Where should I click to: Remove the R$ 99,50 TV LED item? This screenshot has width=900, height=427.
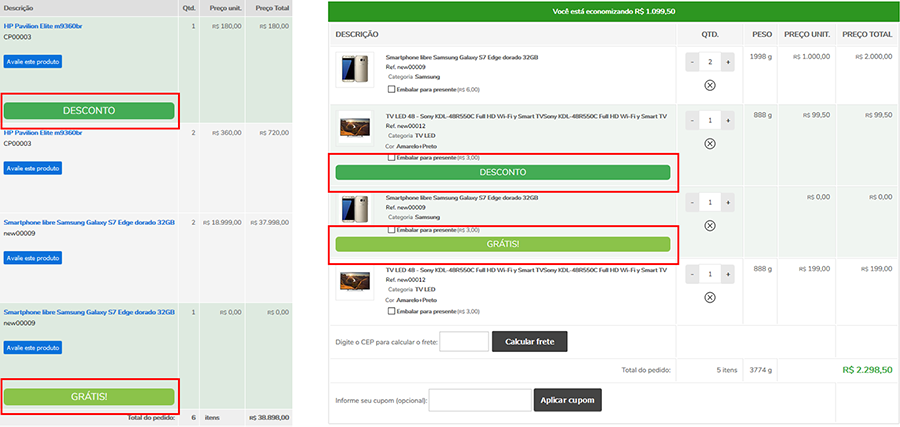pyautogui.click(x=710, y=143)
